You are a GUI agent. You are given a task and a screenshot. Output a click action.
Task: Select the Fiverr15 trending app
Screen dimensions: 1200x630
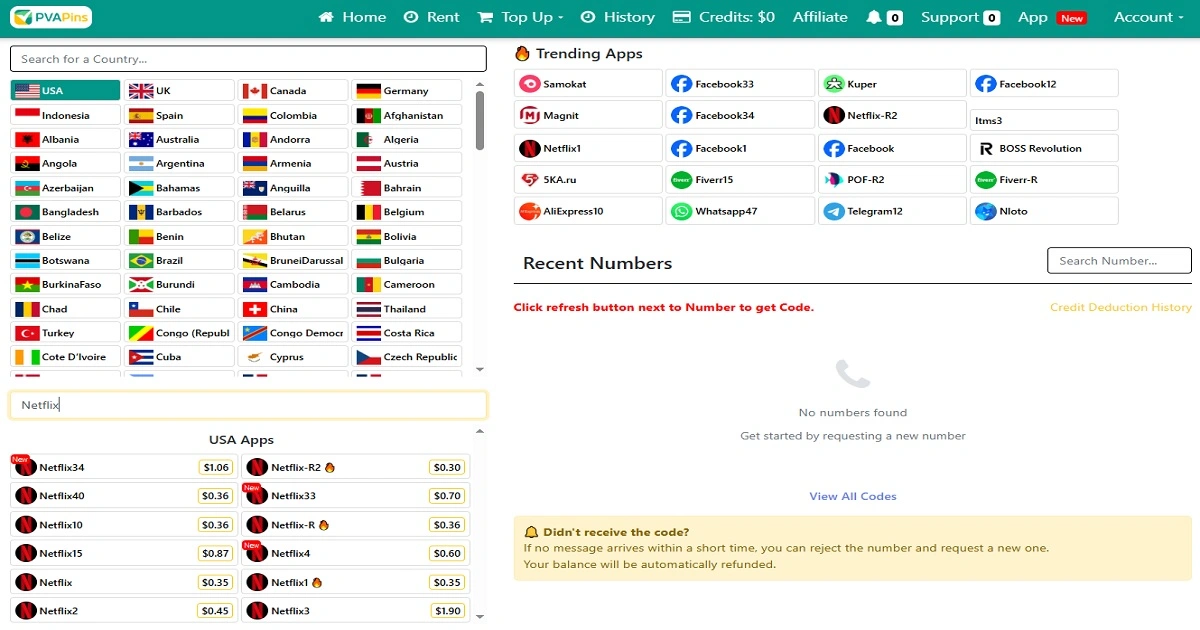pos(740,180)
